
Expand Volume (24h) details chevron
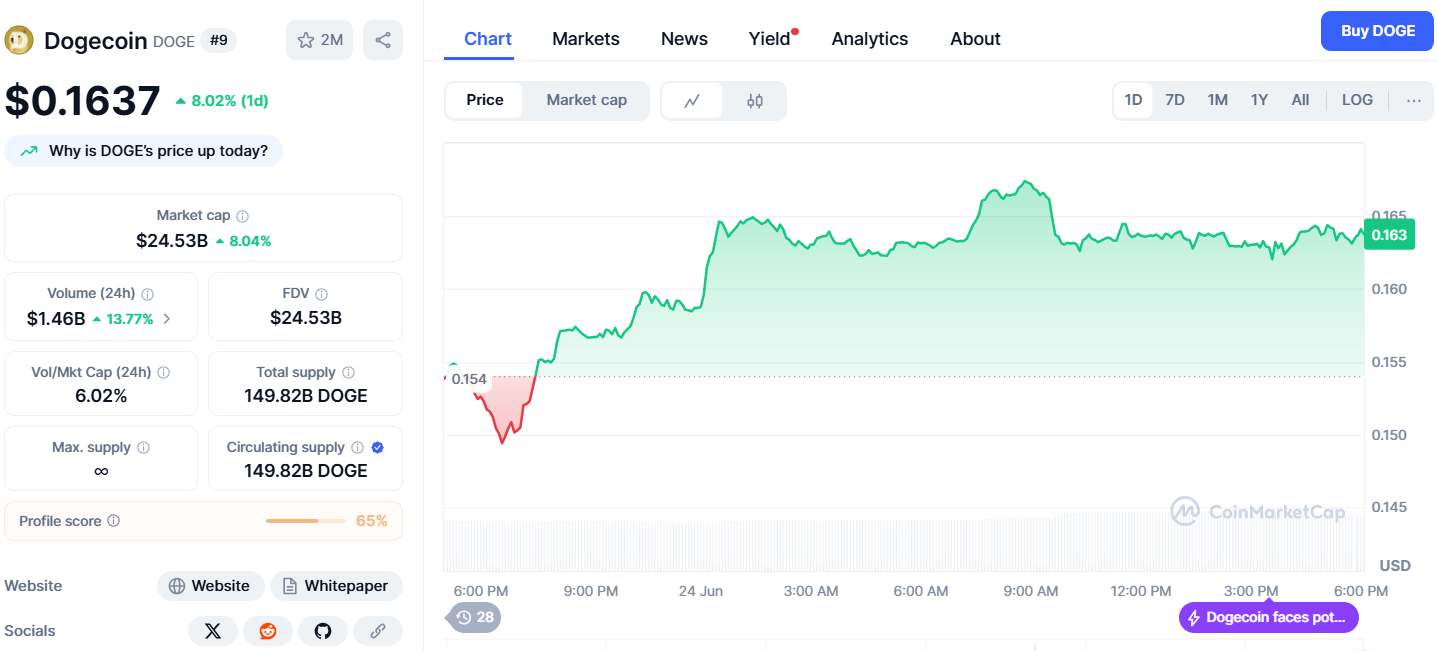(x=166, y=319)
